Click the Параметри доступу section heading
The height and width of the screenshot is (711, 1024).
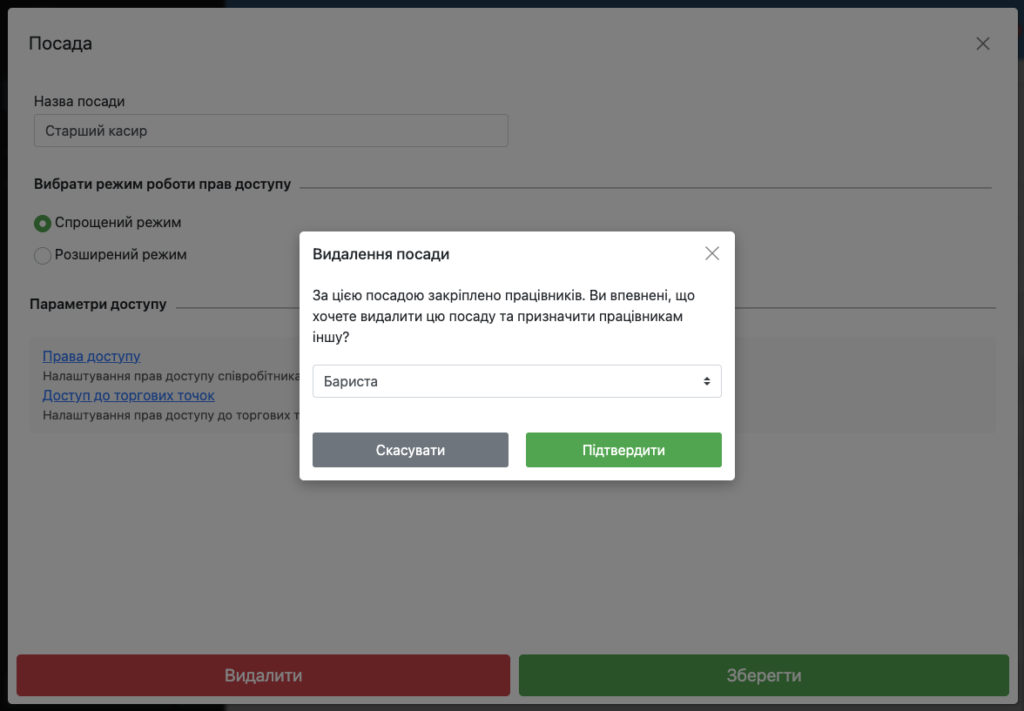pyautogui.click(x=98, y=304)
